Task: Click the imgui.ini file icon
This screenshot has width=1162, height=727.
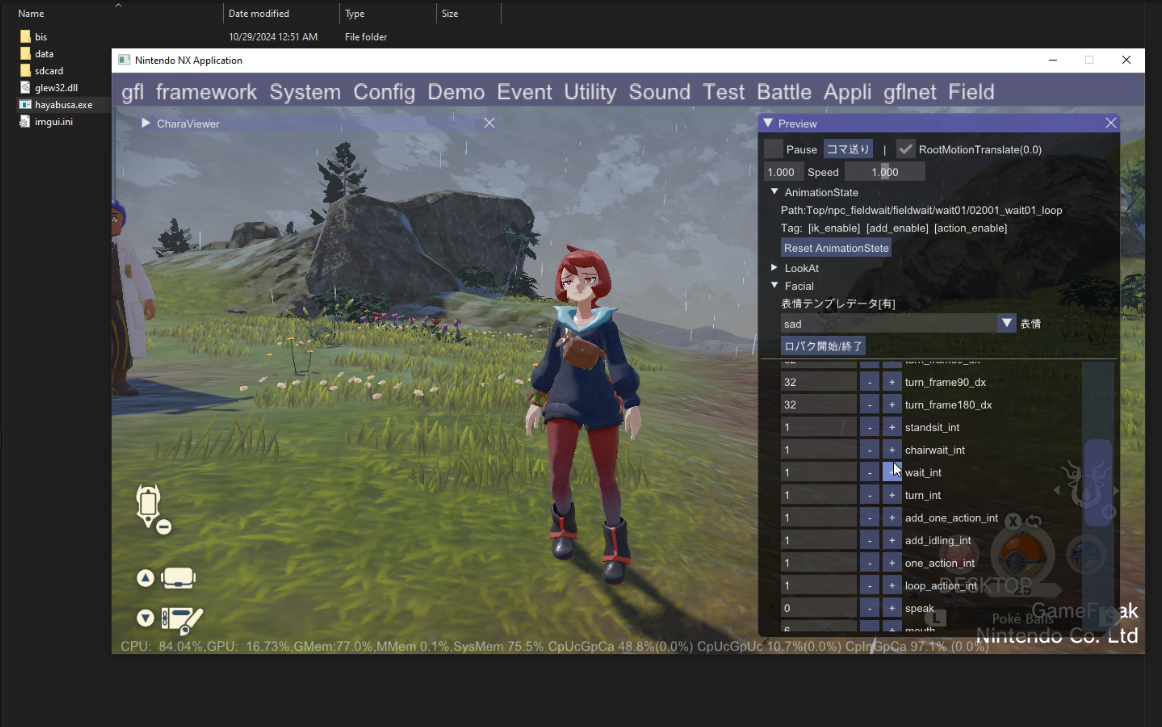Action: (25, 121)
